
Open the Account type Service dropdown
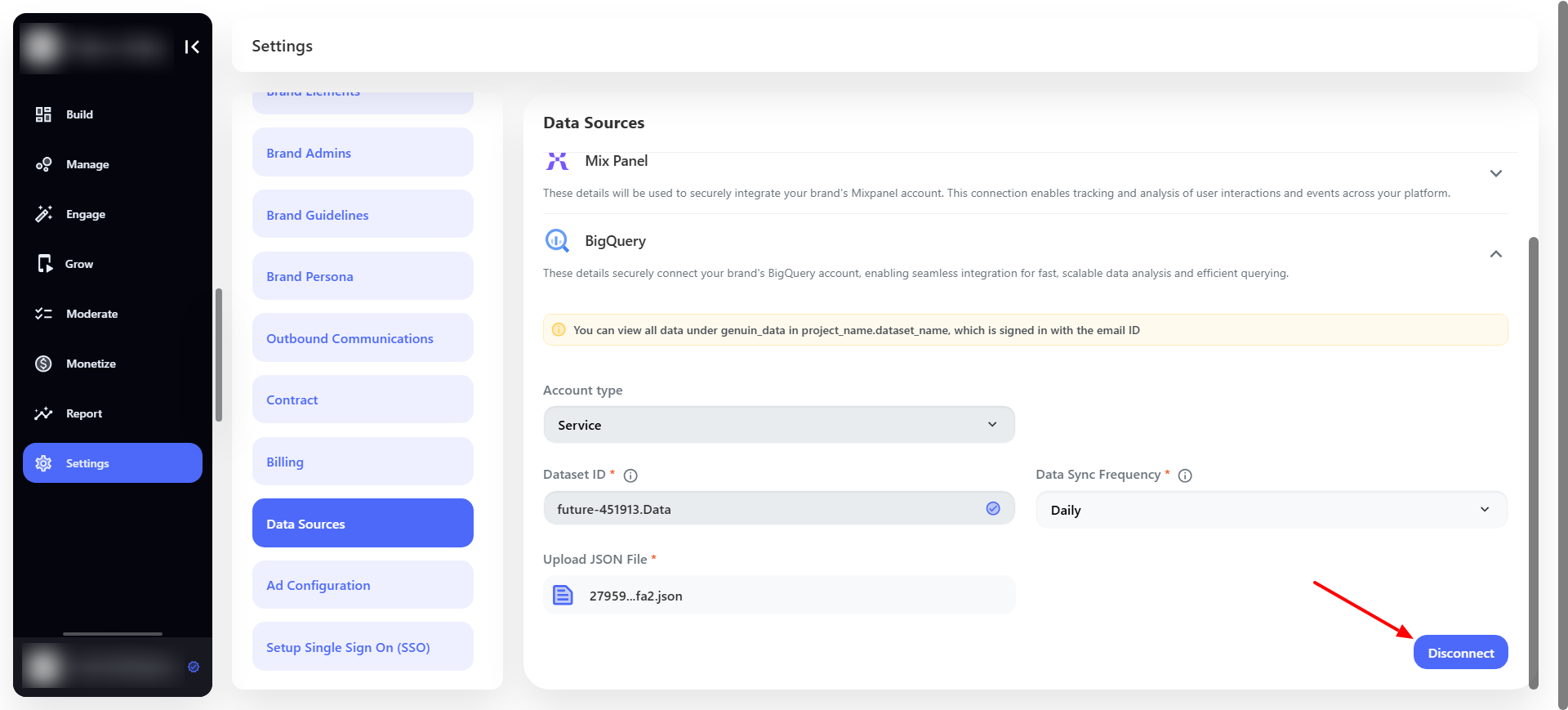(x=779, y=425)
